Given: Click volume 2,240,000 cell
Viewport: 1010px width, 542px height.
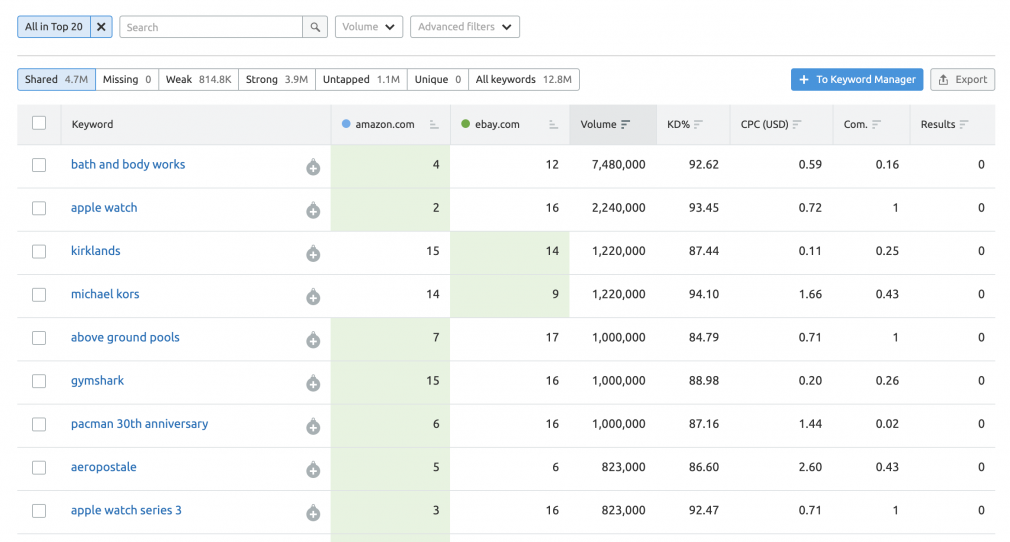Looking at the screenshot, I should (x=618, y=208).
